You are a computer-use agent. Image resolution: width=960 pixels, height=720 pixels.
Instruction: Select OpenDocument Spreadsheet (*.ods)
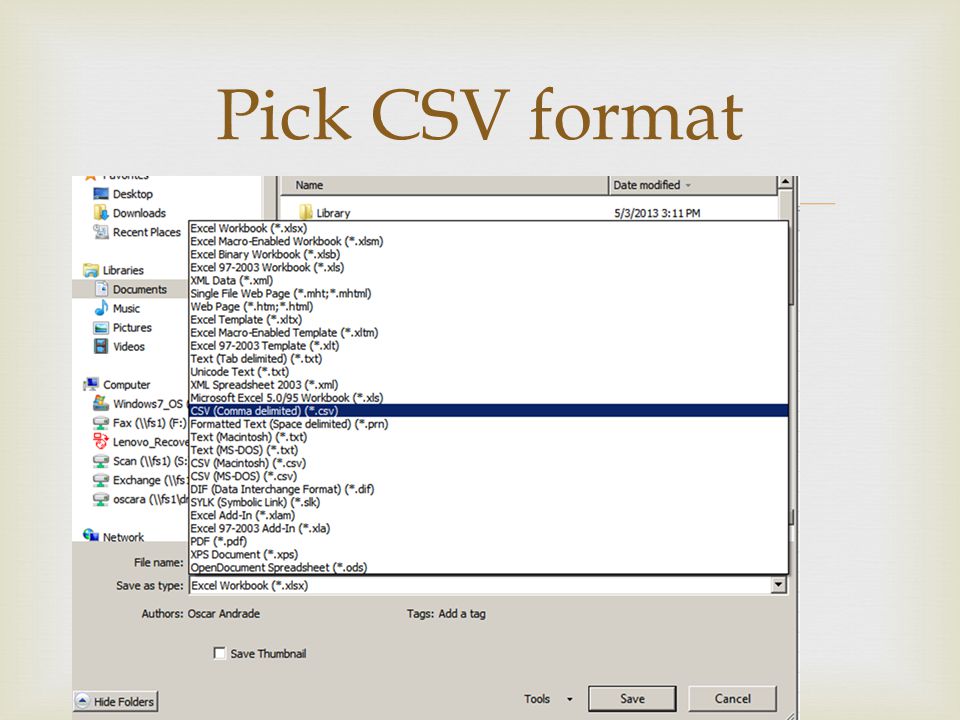tap(488, 568)
